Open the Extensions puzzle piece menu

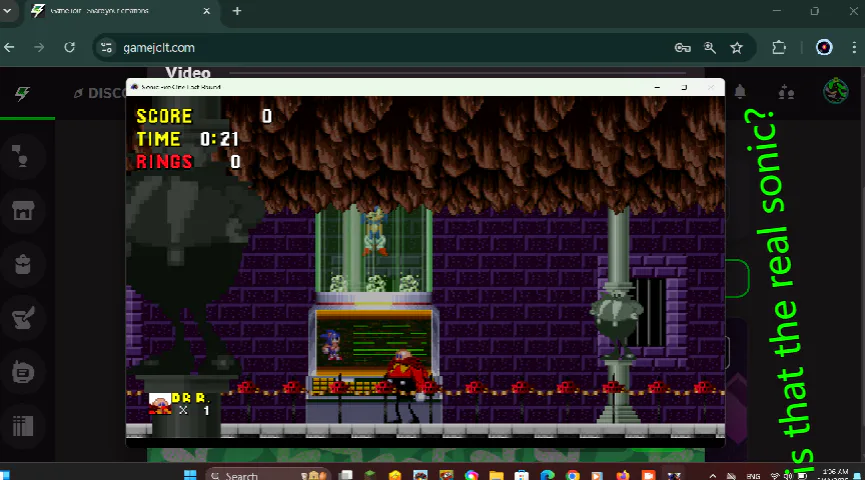[x=779, y=47]
